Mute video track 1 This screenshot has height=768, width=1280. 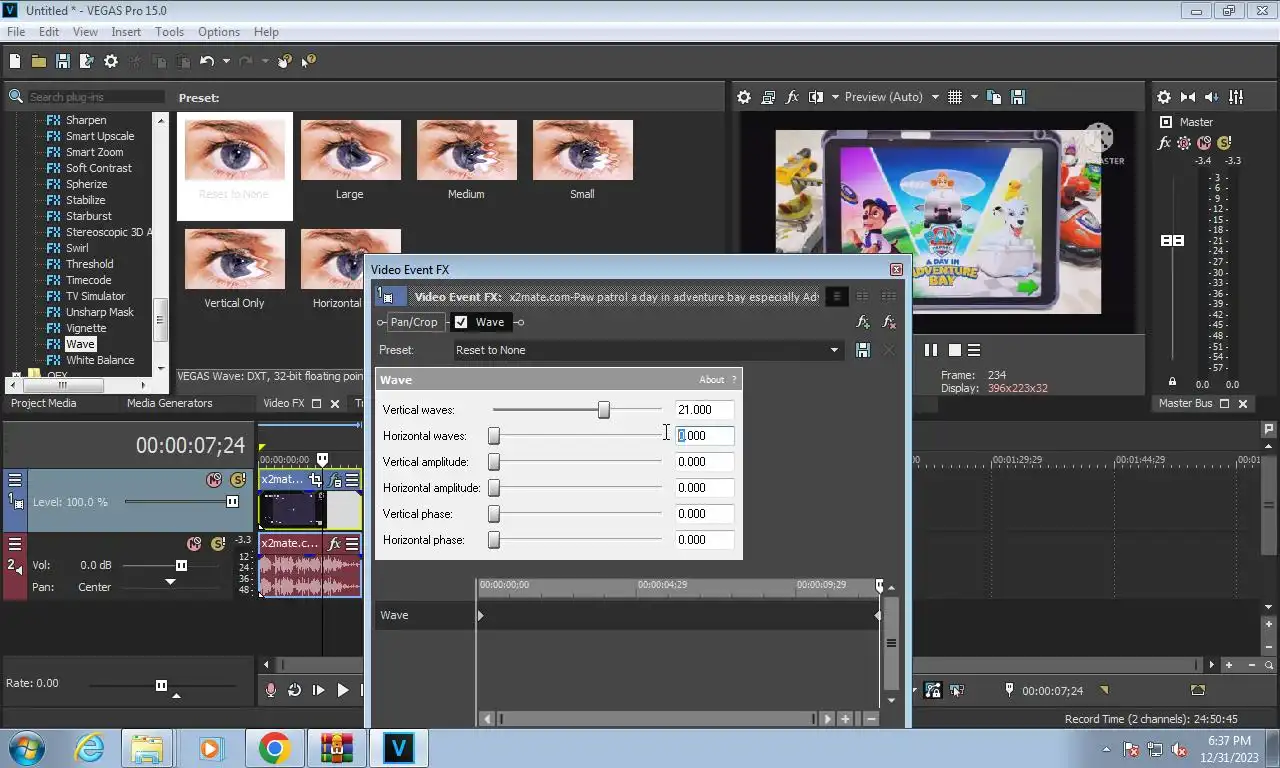coord(214,480)
